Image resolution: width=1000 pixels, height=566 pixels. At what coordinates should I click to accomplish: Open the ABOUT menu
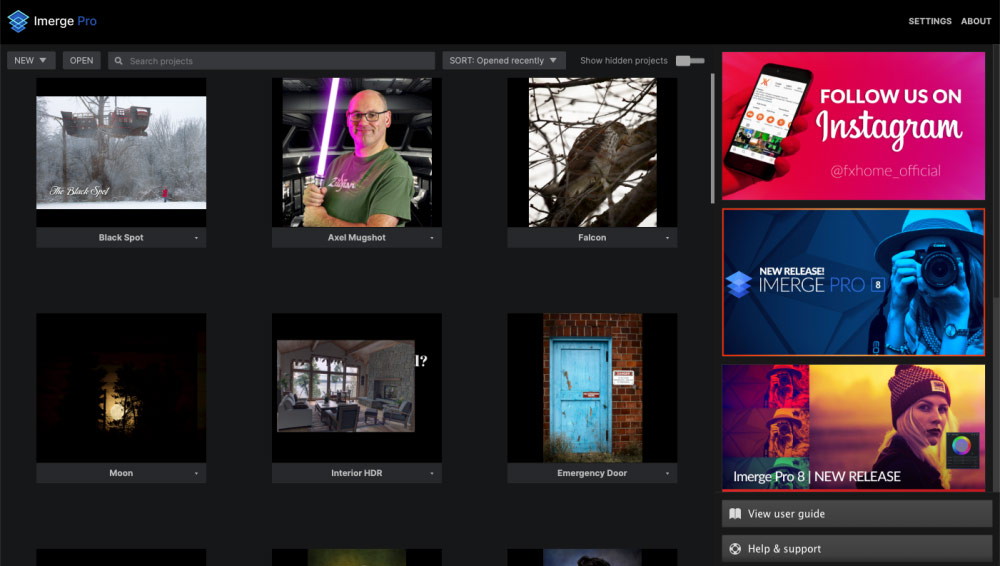(x=976, y=21)
